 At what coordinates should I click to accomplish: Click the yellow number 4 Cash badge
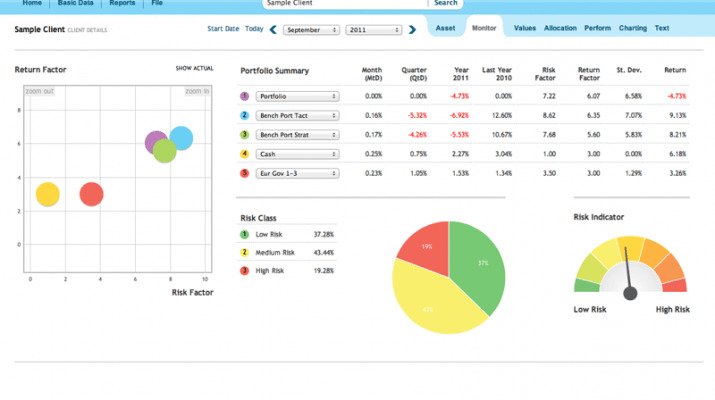coord(245,154)
